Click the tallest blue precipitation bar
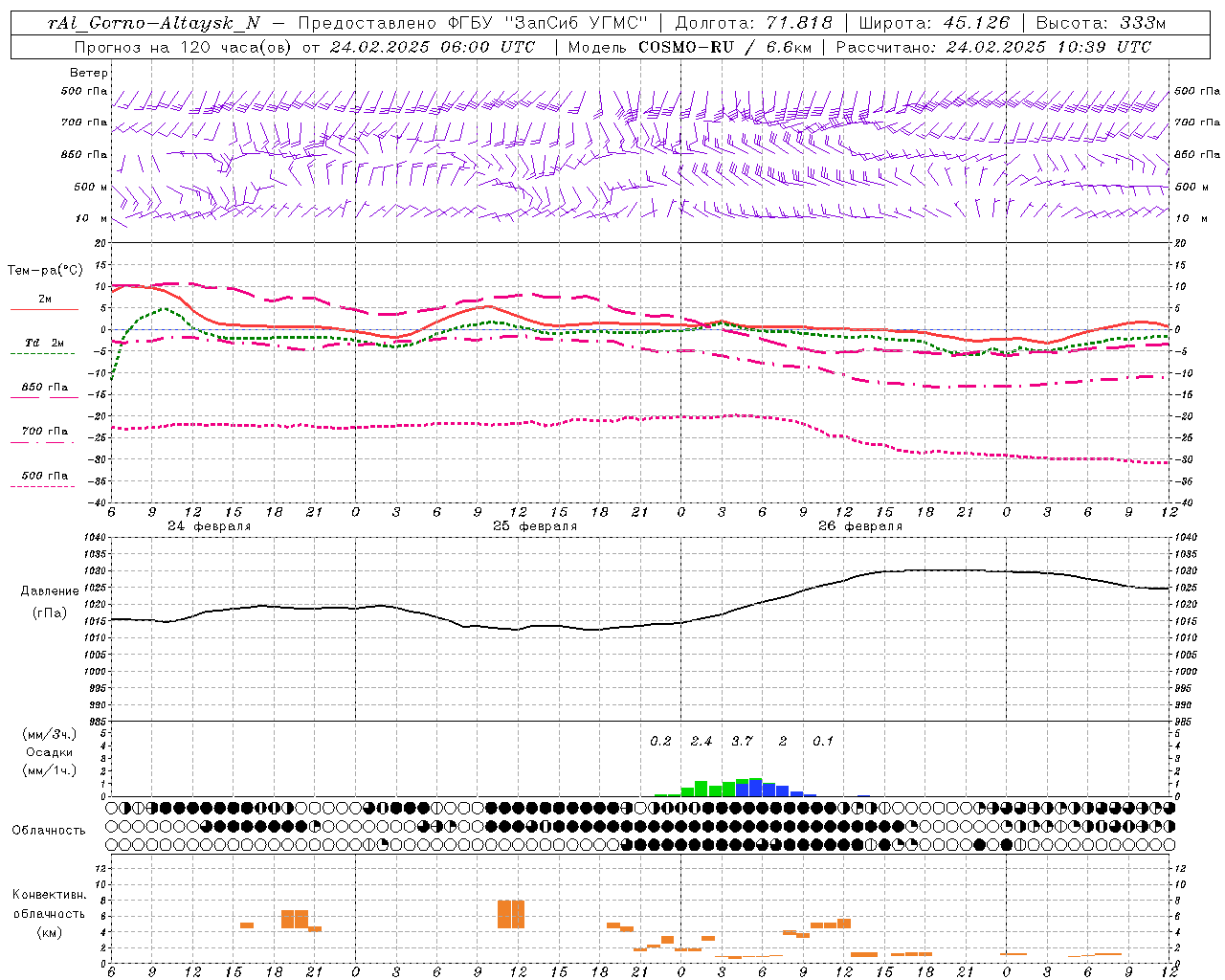Image resolution: width=1225 pixels, height=980 pixels. click(756, 788)
